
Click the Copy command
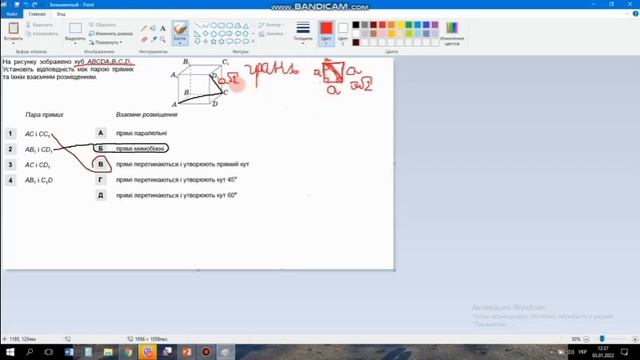[x=42, y=33]
